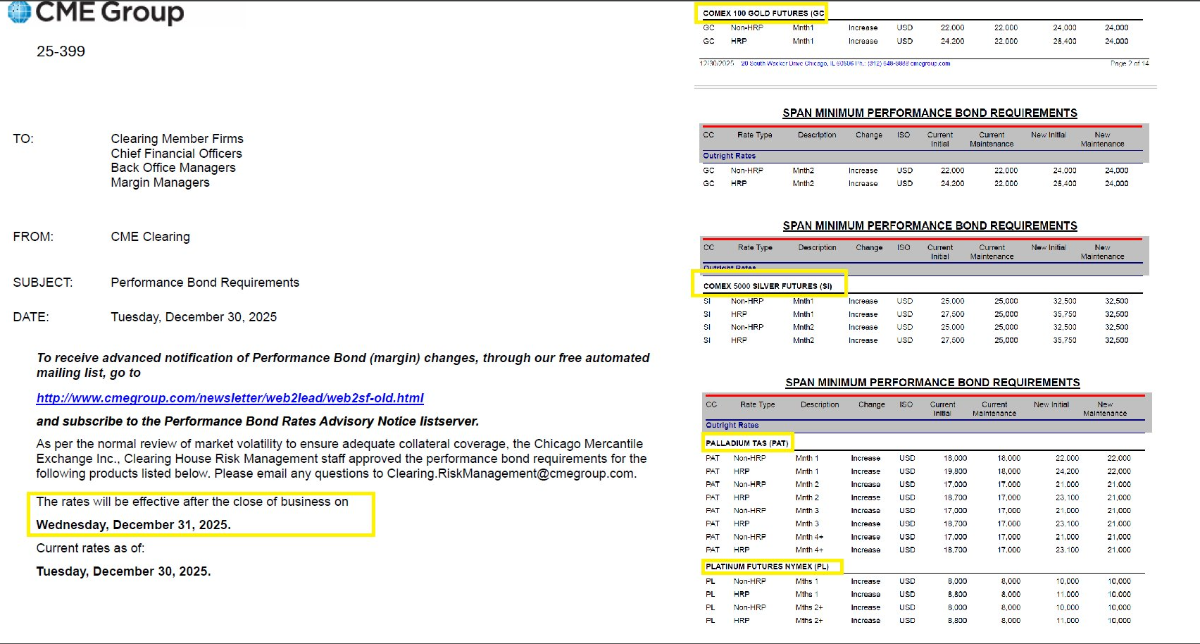The width and height of the screenshot is (1200, 644).
Task: Select the Performance Bond Requirements subject text
Action: [x=205, y=283]
